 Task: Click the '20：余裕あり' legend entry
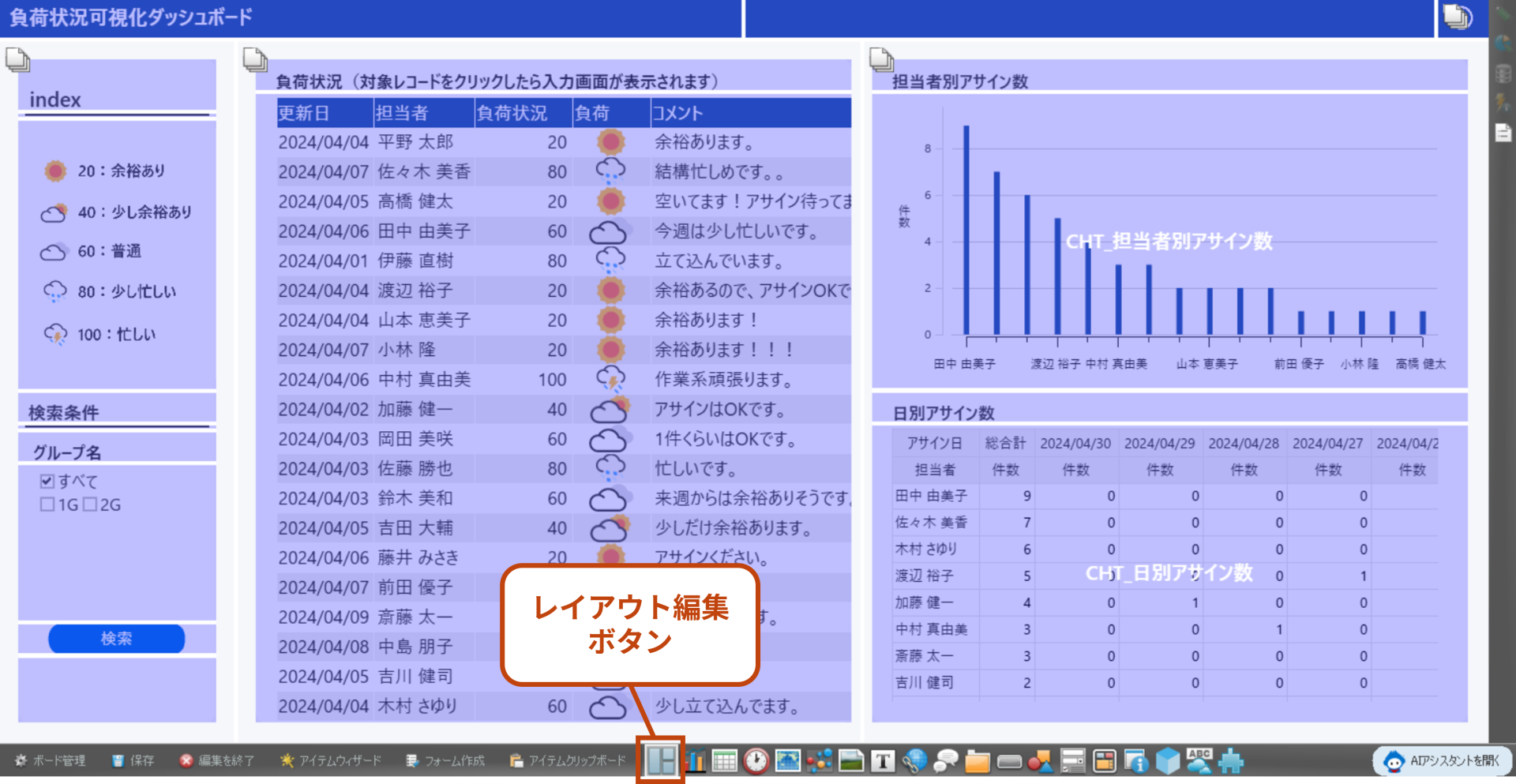coord(105,171)
